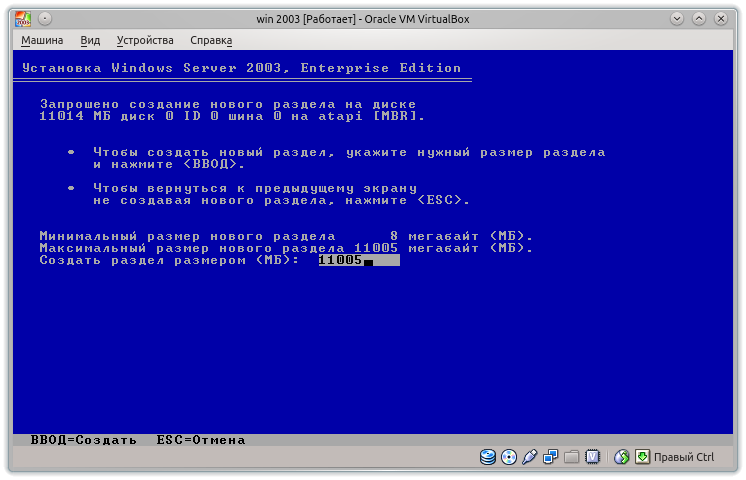Click the partition size field showing 11005
Screen dimensions: 746x480
tap(359, 260)
